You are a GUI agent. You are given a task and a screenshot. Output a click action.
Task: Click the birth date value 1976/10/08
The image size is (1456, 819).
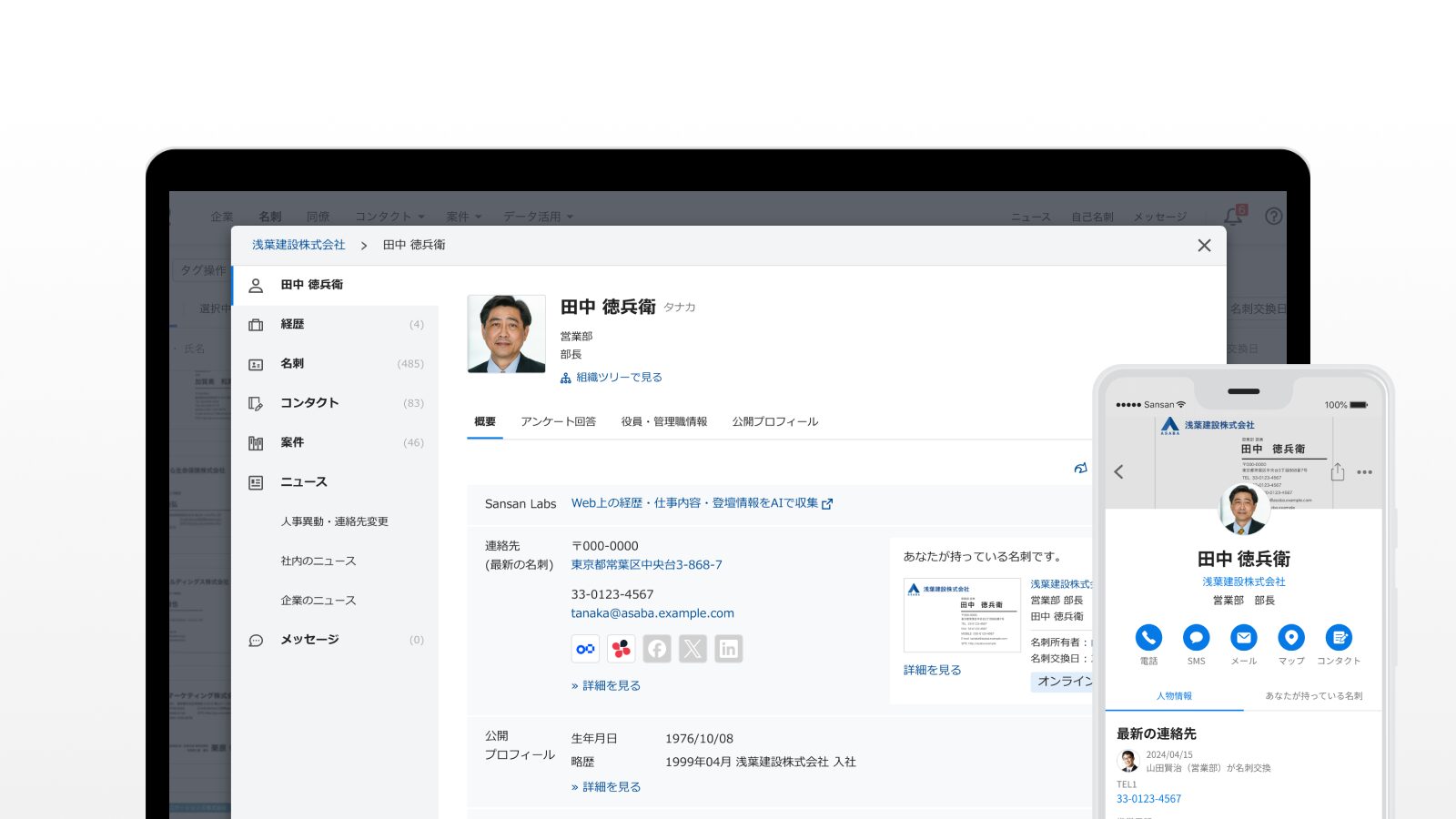tap(699, 739)
